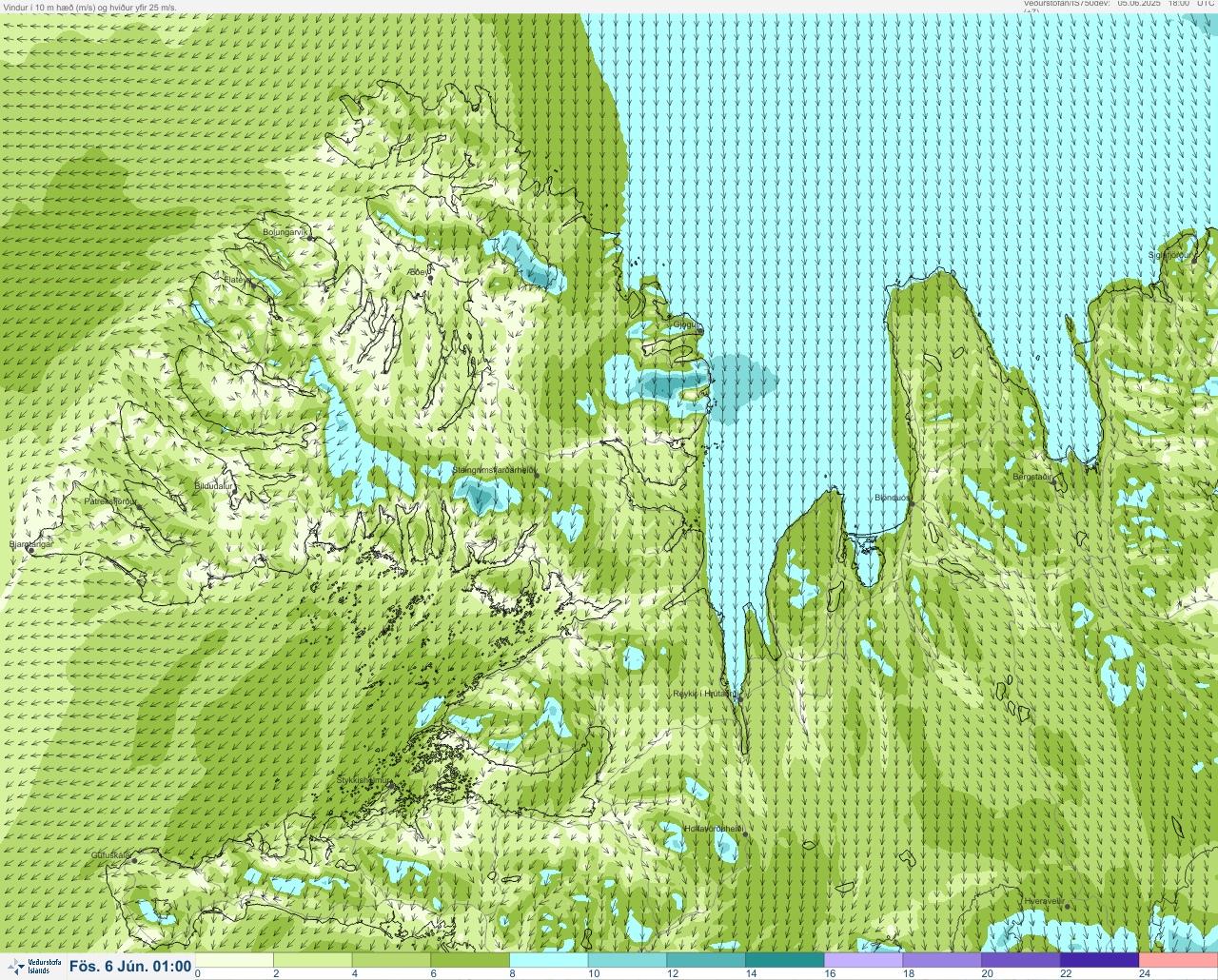Click the legend value 24
The image size is (1218, 980).
(1145, 973)
